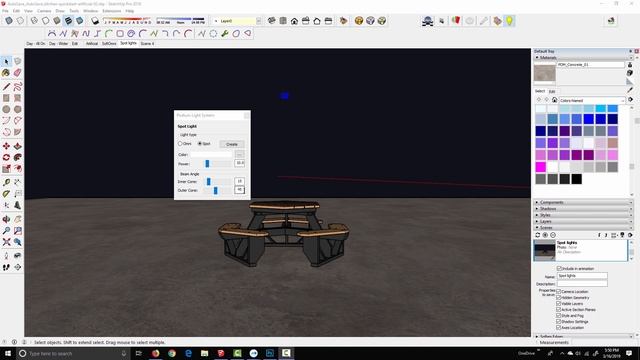640x360 pixels.
Task: Click the Windows taskbar search box
Action: pyautogui.click(x=73, y=353)
